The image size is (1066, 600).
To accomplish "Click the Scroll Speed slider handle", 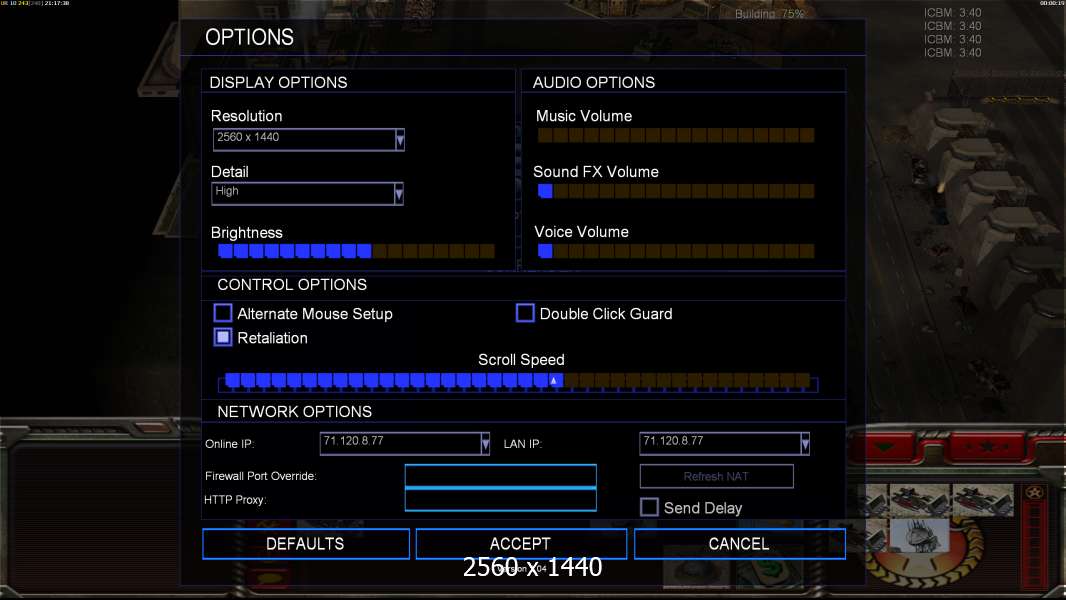I will point(553,381).
